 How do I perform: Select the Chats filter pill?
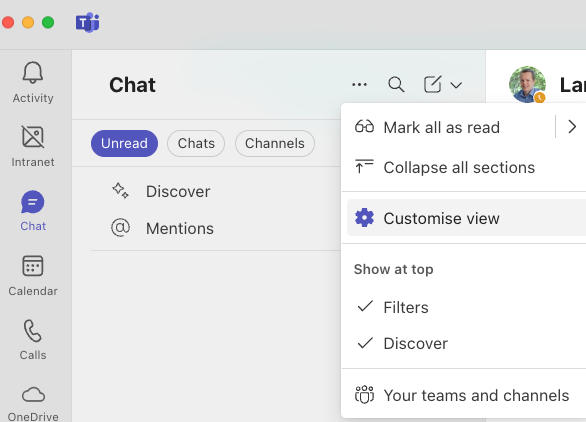pyautogui.click(x=196, y=143)
